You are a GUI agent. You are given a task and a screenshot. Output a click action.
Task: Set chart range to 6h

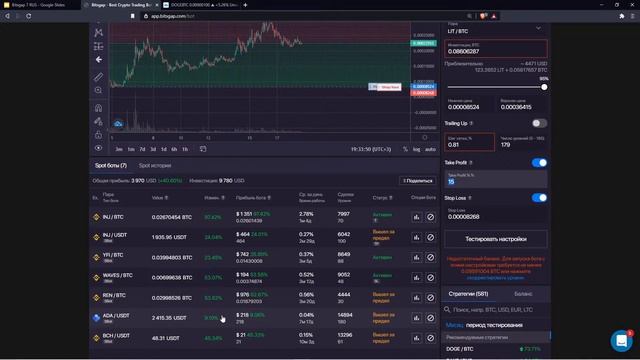[174, 149]
